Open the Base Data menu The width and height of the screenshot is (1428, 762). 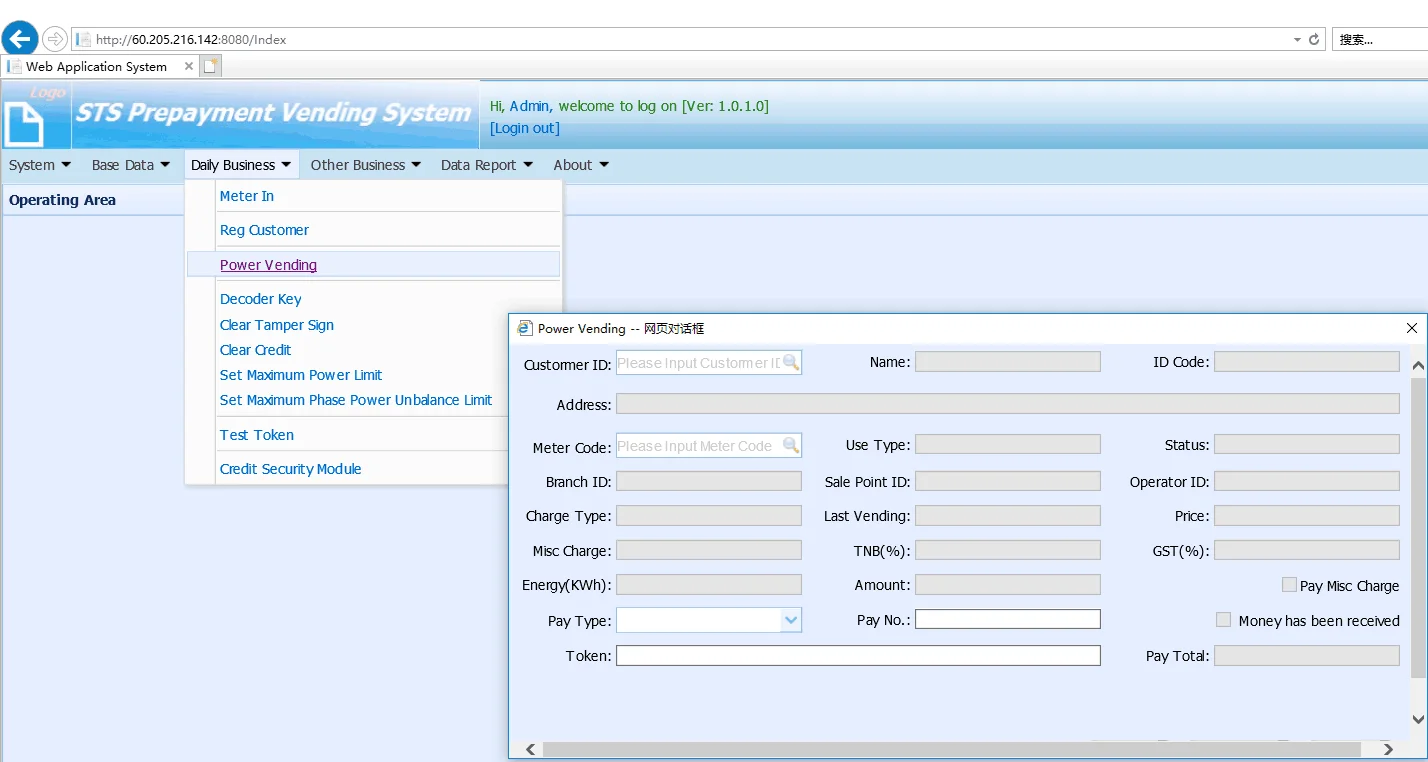pos(130,165)
